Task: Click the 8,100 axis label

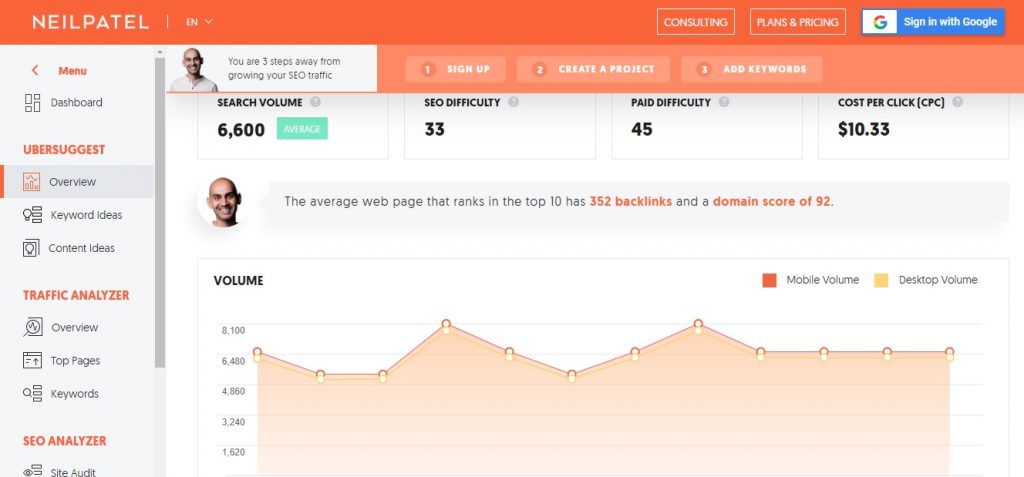Action: pyautogui.click(x=233, y=331)
